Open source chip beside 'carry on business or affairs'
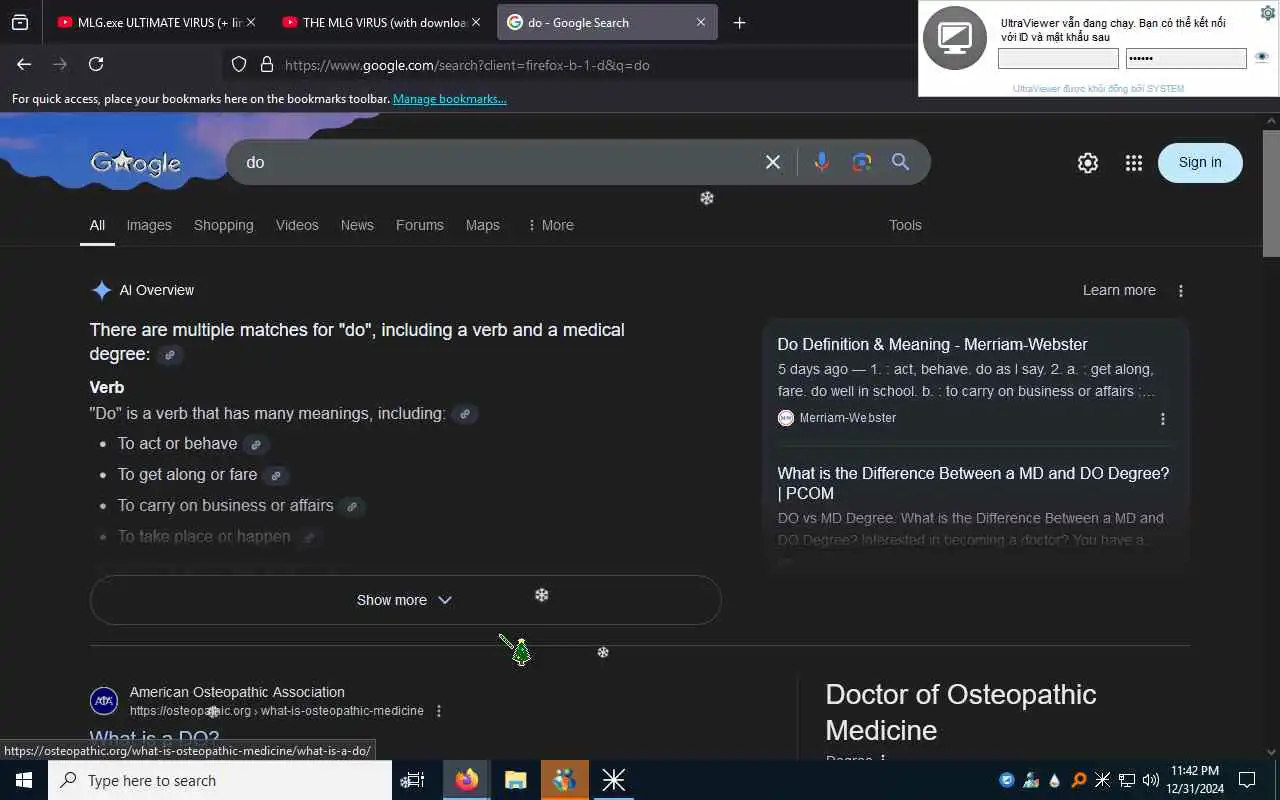1280x800 pixels. pos(352,507)
